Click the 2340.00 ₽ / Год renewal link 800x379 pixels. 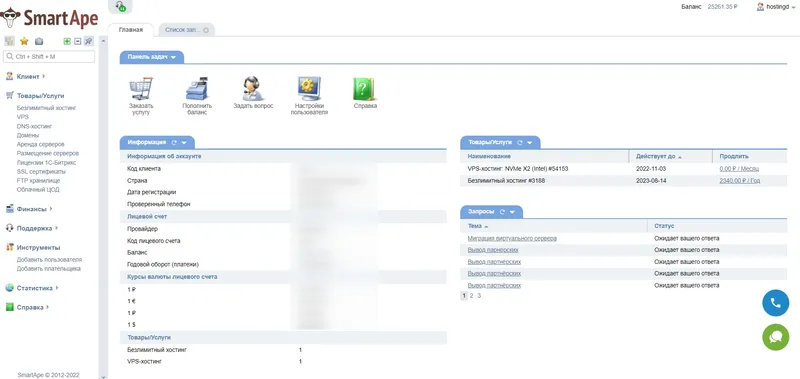pos(740,181)
